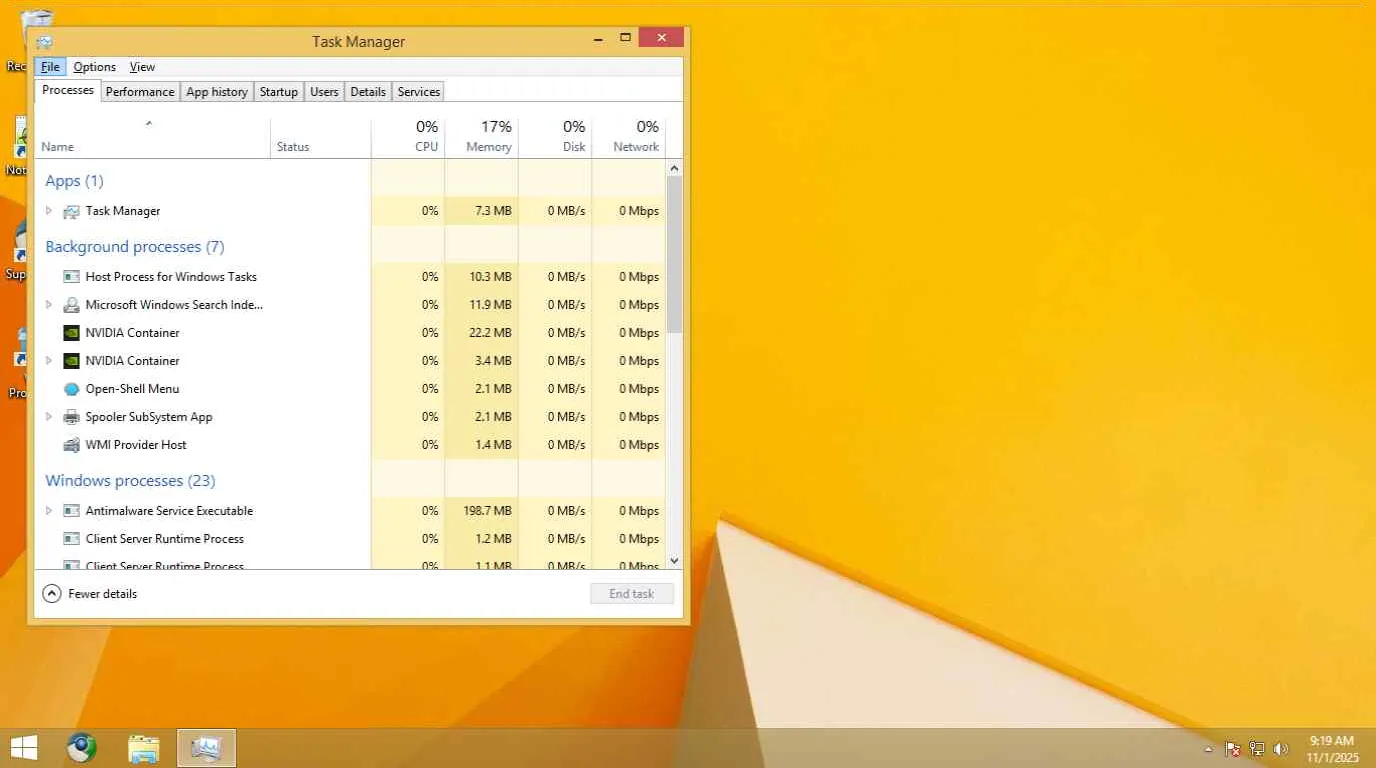Click the Client Server Runtime Process icon using 1.2 MB
The width and height of the screenshot is (1376, 768).
(71, 539)
